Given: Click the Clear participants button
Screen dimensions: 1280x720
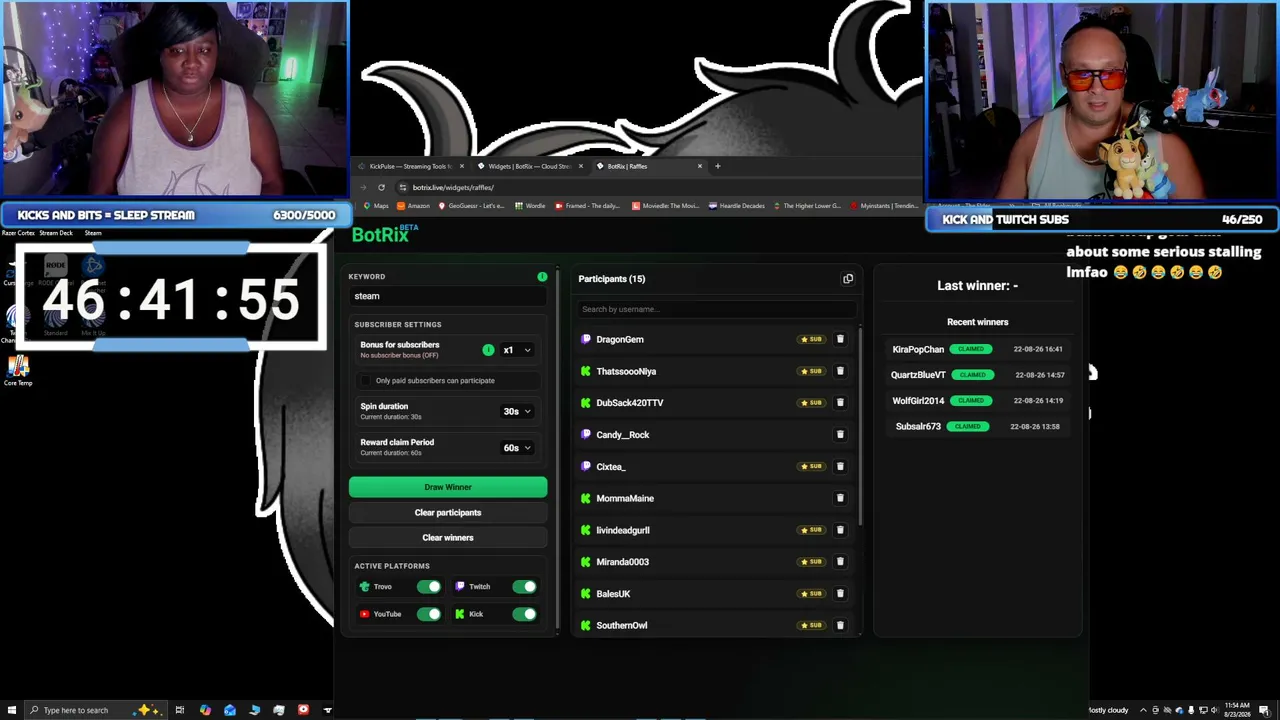Looking at the screenshot, I should click(448, 513).
